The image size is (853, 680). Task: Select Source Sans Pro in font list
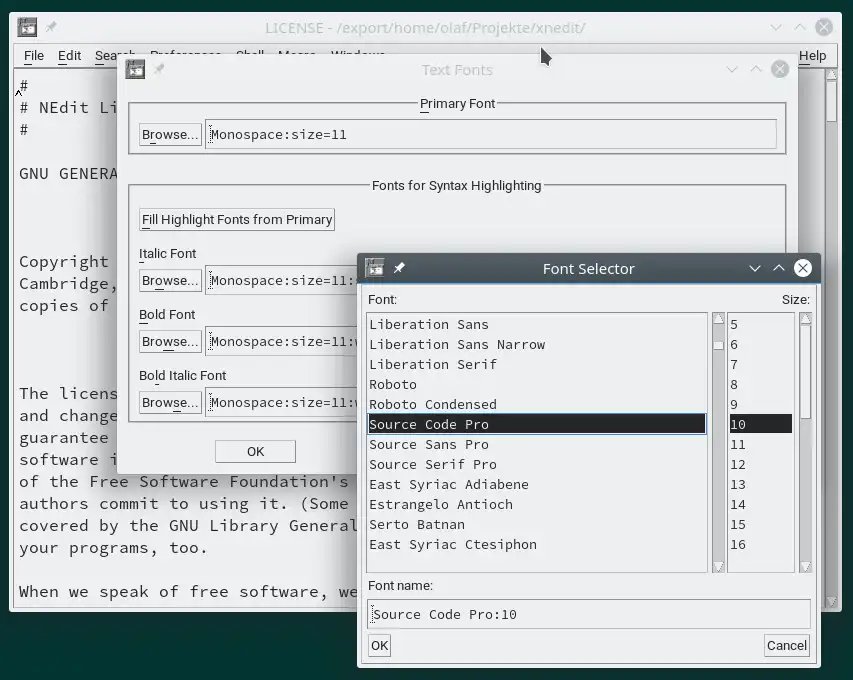pyautogui.click(x=429, y=445)
